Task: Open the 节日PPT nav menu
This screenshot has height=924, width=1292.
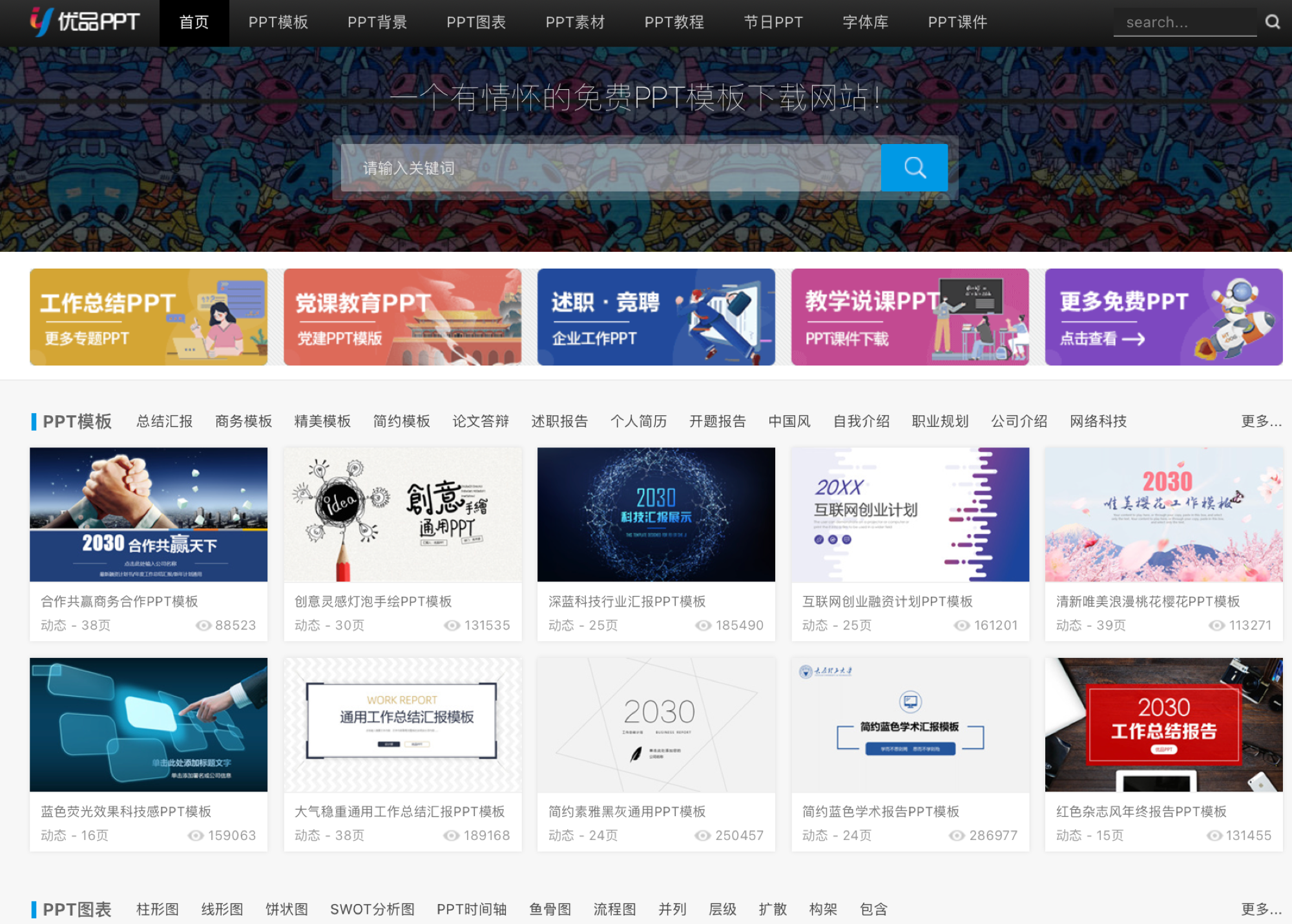Action: [773, 23]
